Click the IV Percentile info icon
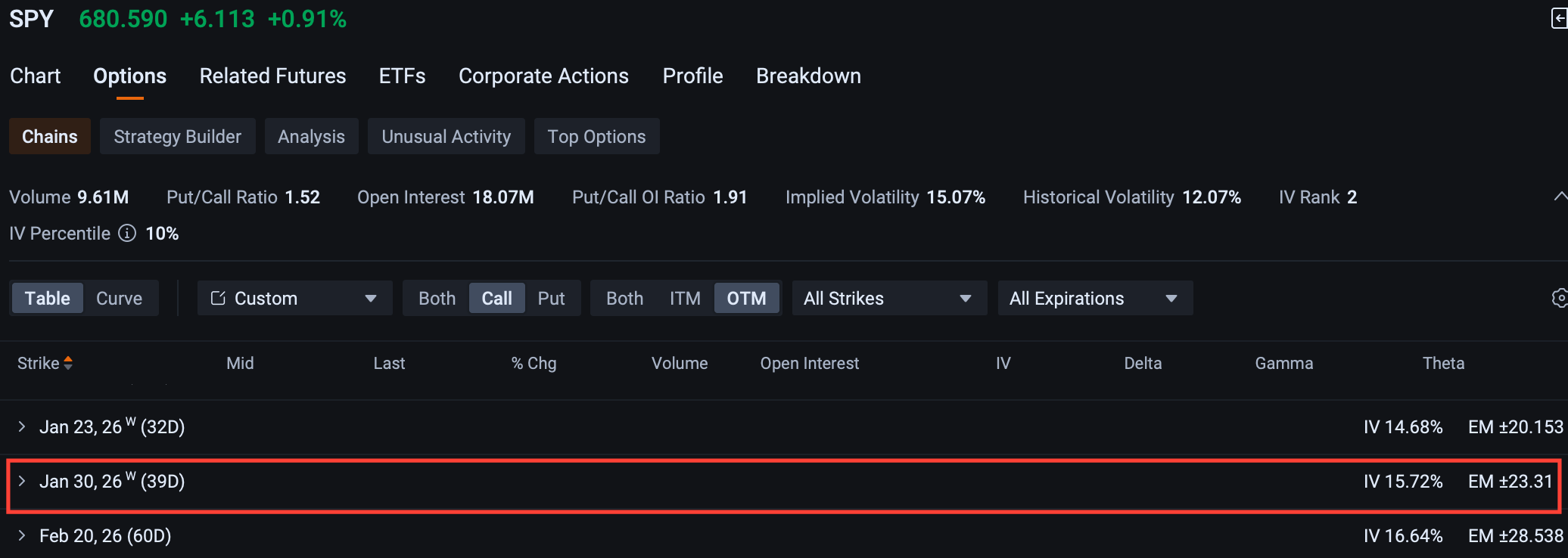 (127, 233)
